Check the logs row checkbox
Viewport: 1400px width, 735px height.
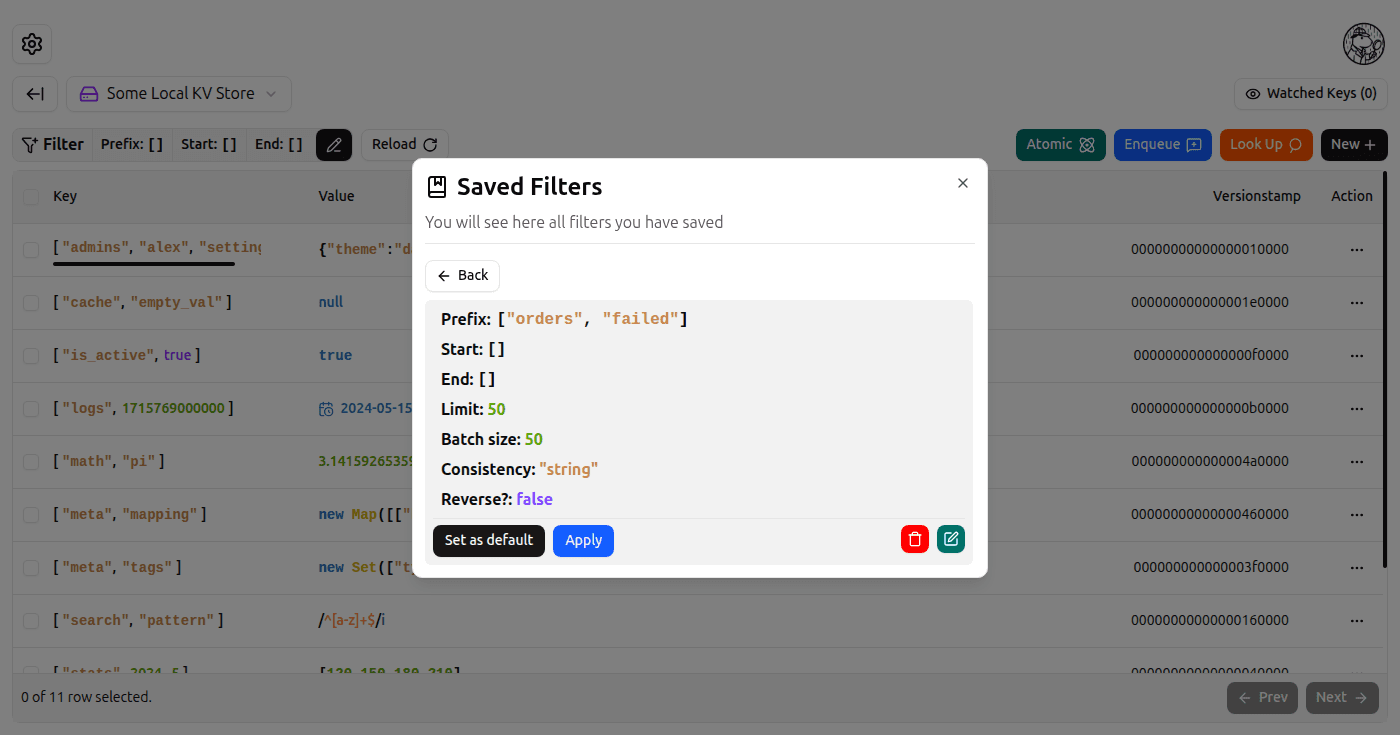pos(31,409)
